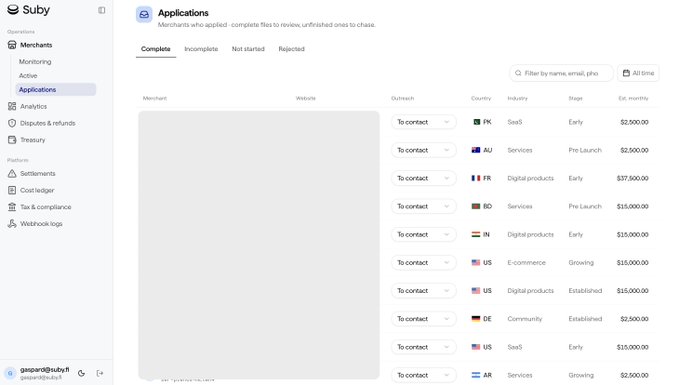Click the Cost ledger icon

click(x=12, y=190)
